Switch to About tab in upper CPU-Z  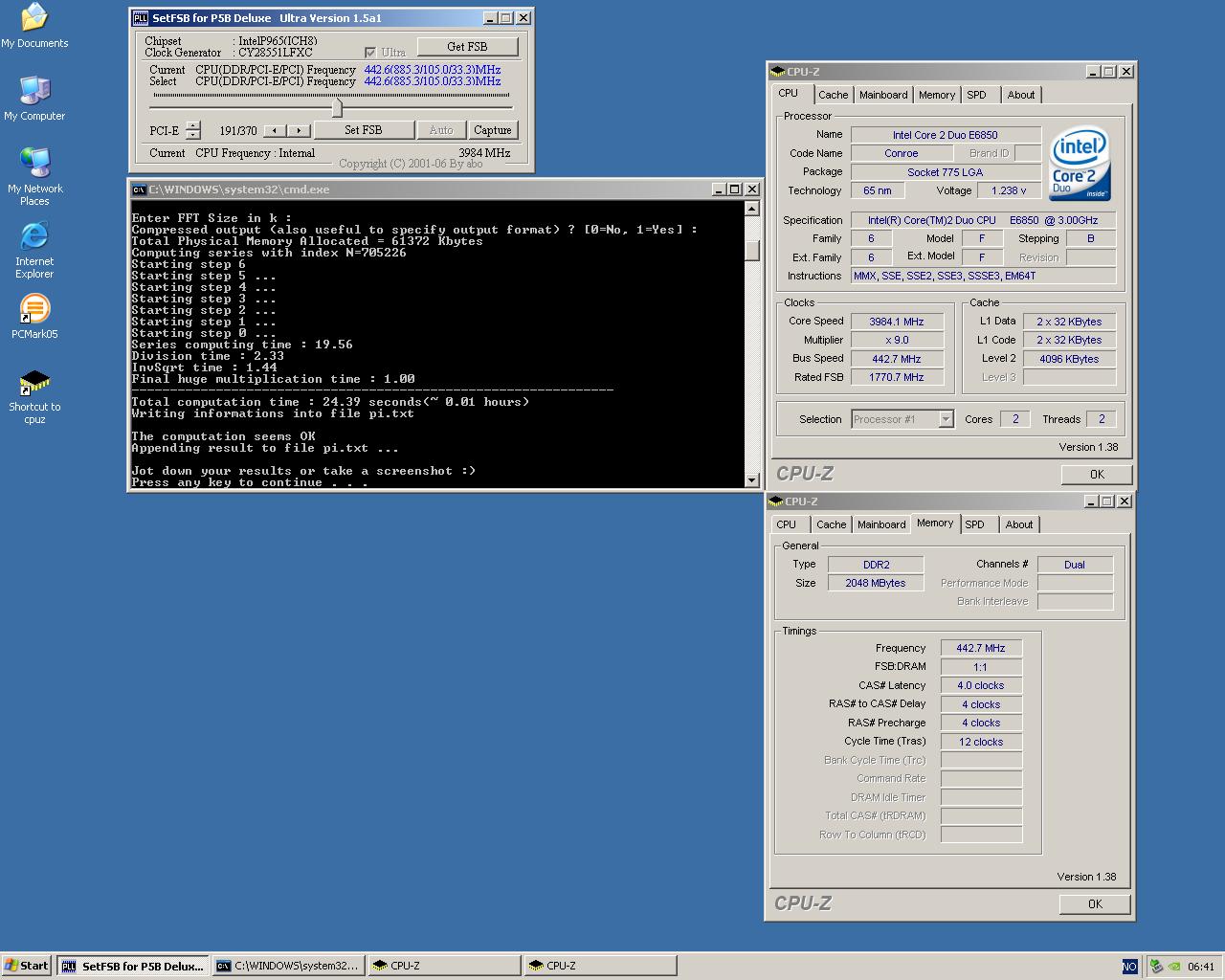coord(1021,95)
